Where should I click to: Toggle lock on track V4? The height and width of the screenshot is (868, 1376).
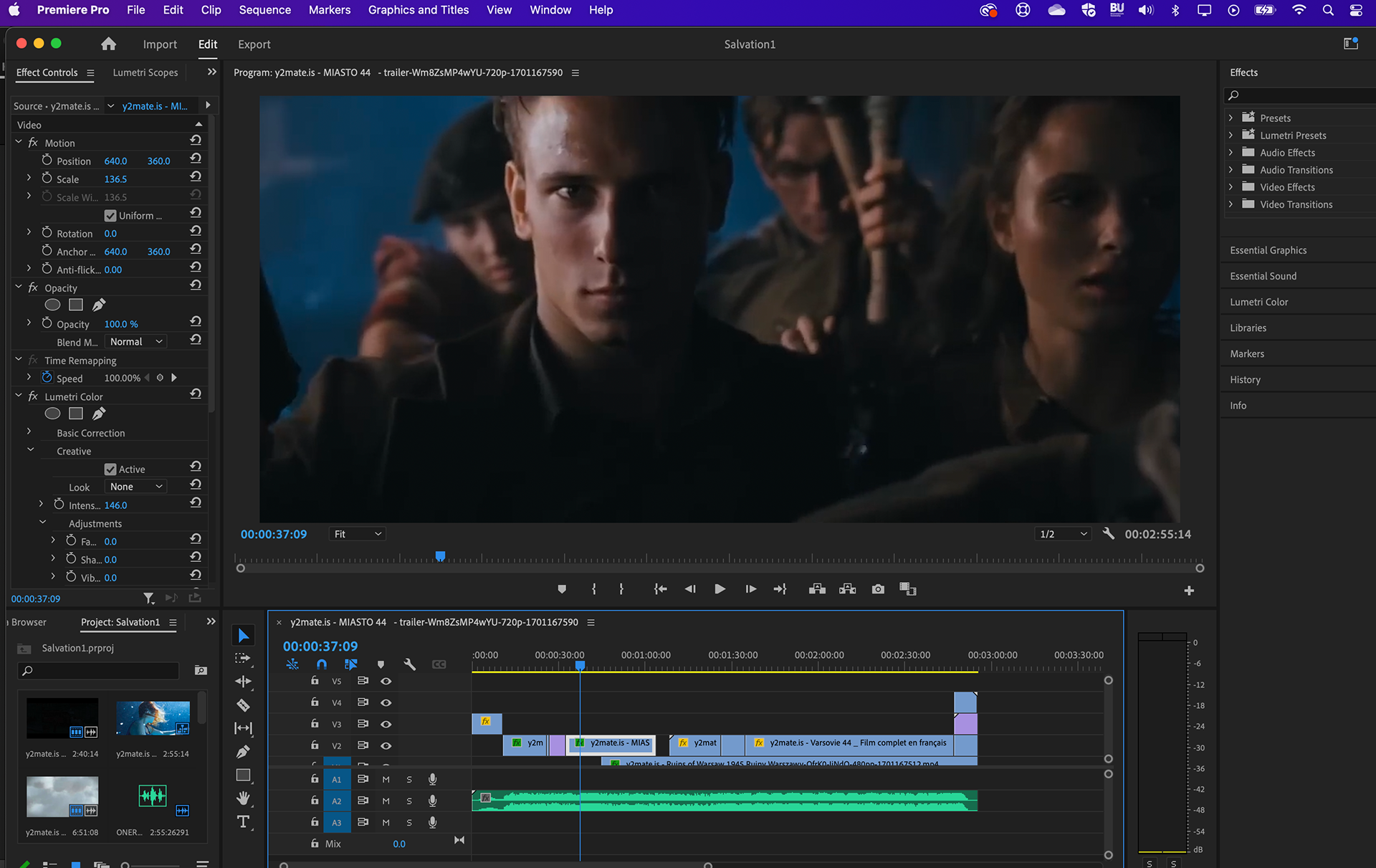[315, 702]
